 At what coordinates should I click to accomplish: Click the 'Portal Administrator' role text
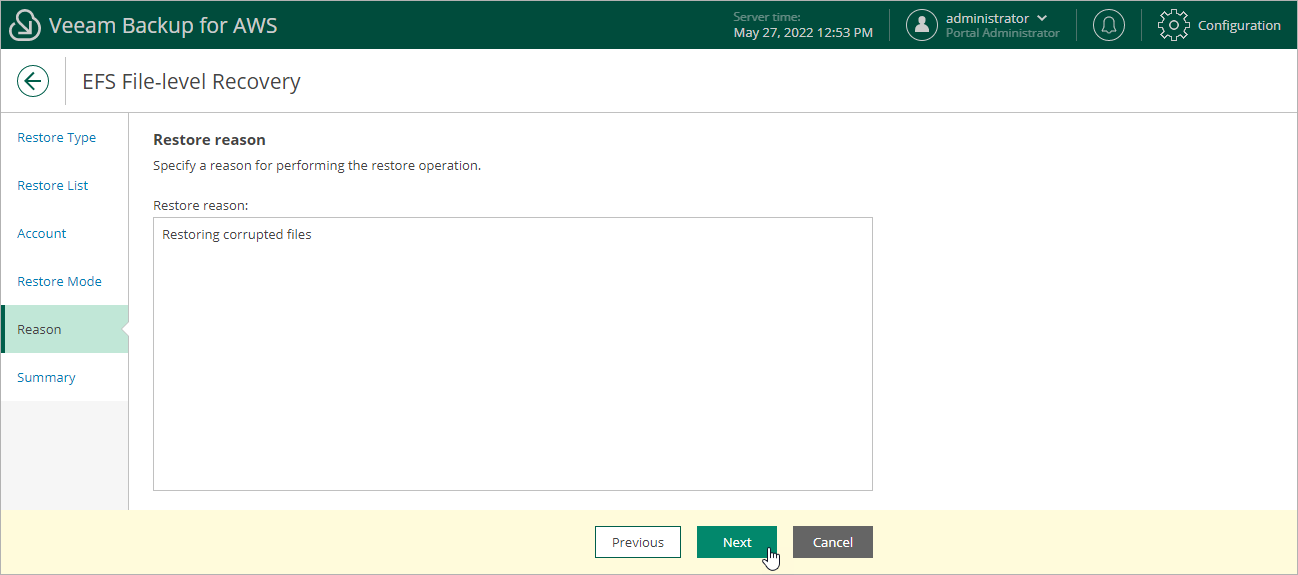pos(1003,33)
